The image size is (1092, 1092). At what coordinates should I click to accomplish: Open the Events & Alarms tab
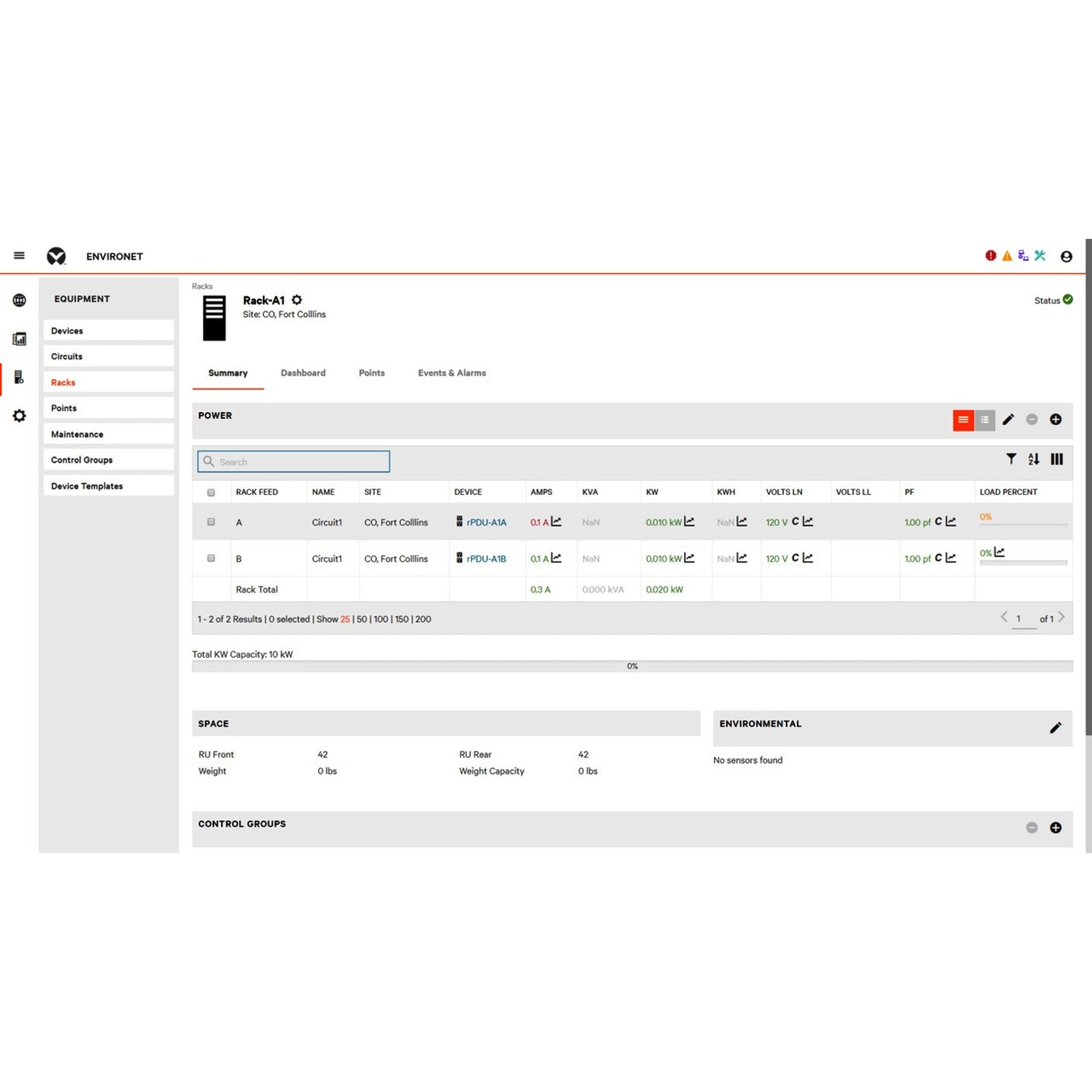[451, 373]
